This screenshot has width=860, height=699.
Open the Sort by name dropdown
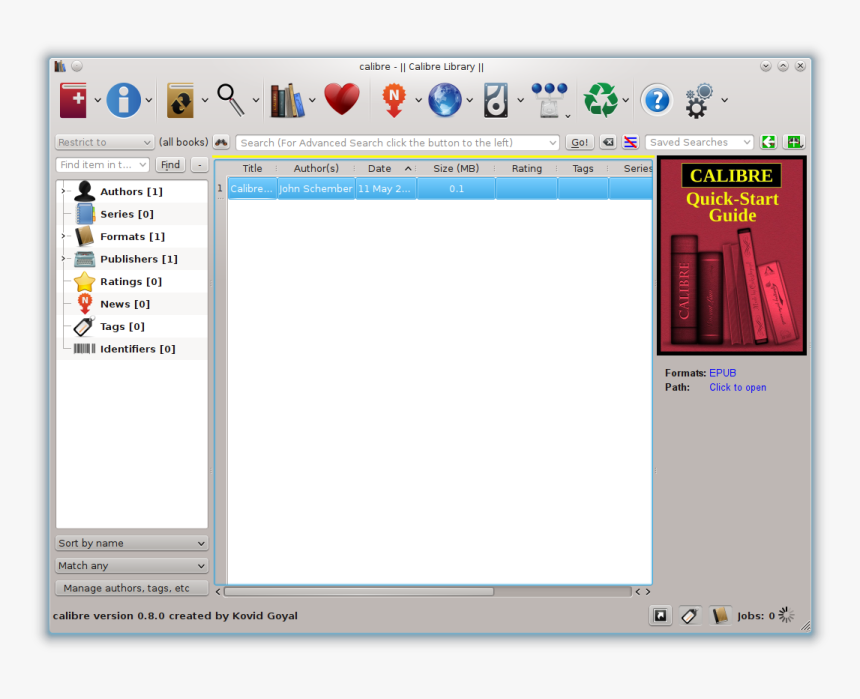click(x=132, y=543)
